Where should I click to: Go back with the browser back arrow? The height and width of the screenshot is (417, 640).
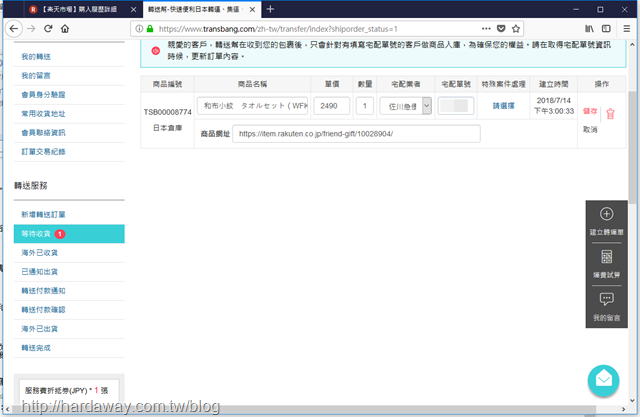click(x=14, y=29)
